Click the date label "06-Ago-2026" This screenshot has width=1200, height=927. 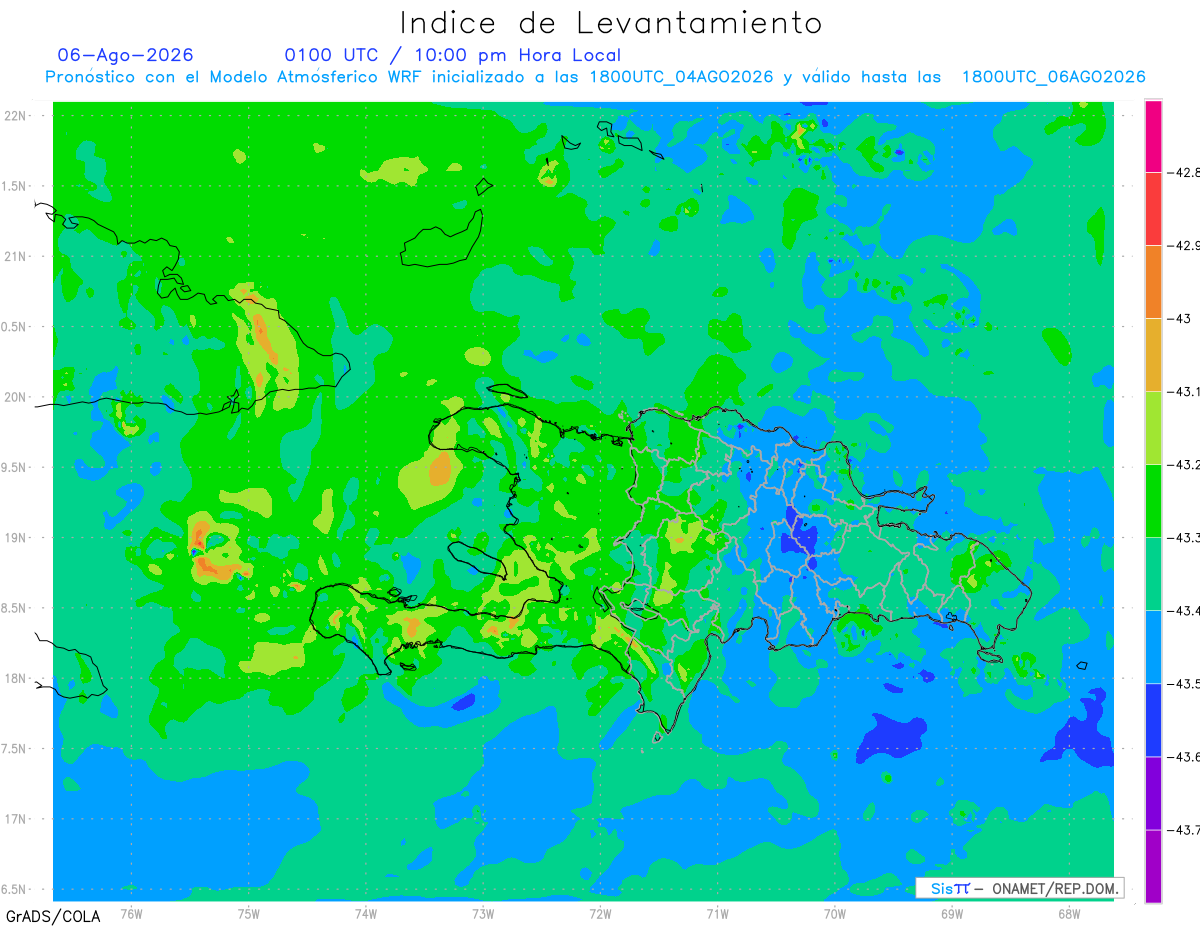126,55
